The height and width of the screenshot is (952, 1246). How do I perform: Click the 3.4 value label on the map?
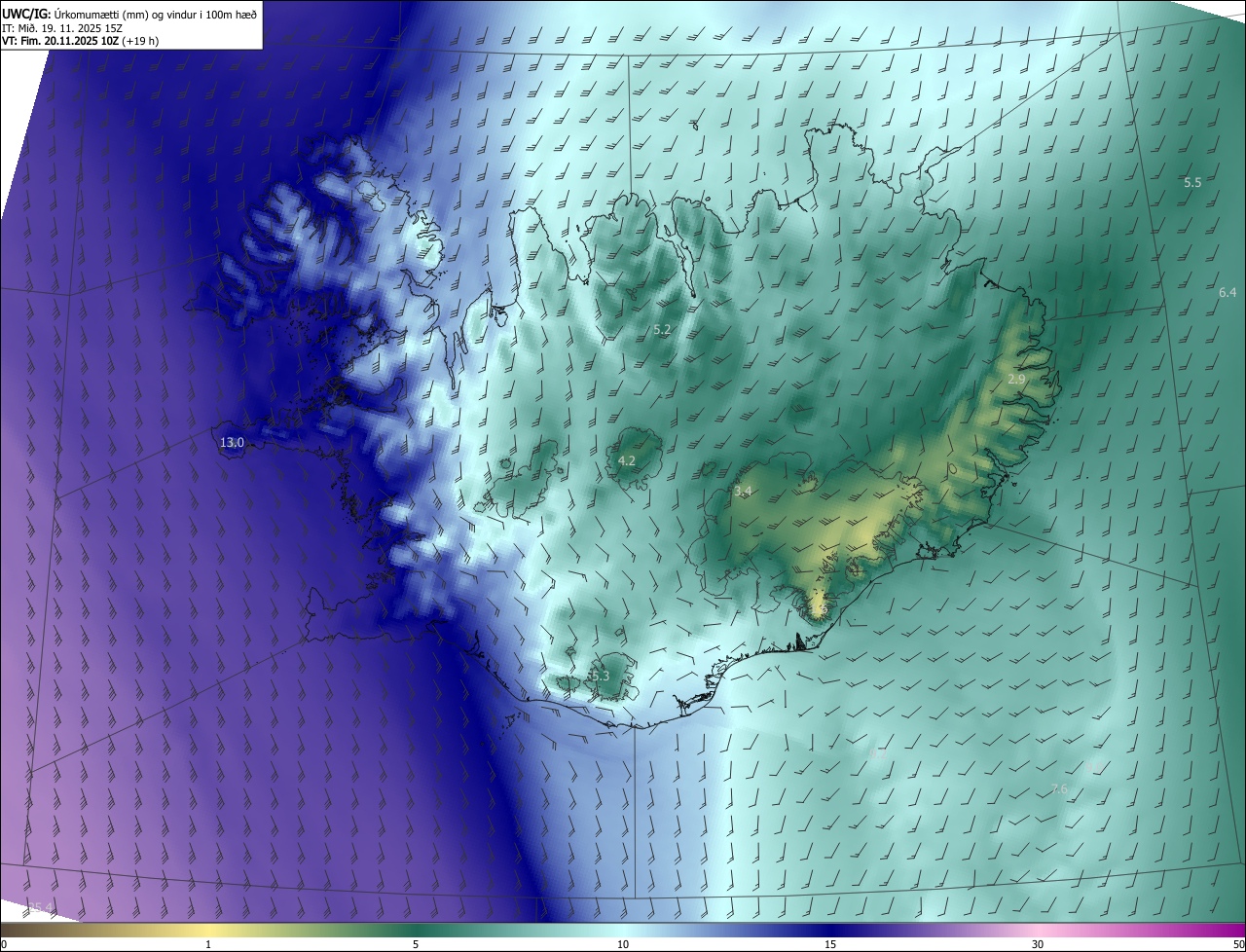[x=743, y=492]
